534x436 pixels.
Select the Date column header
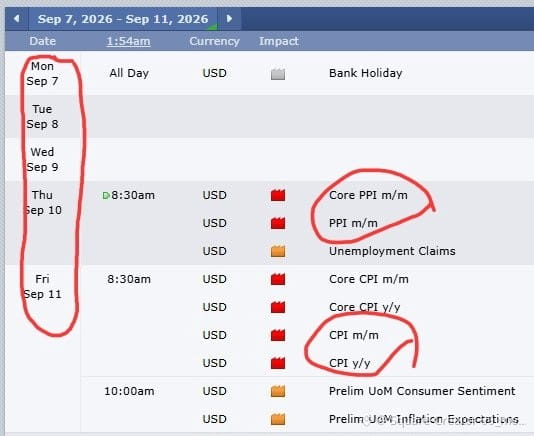(x=43, y=41)
